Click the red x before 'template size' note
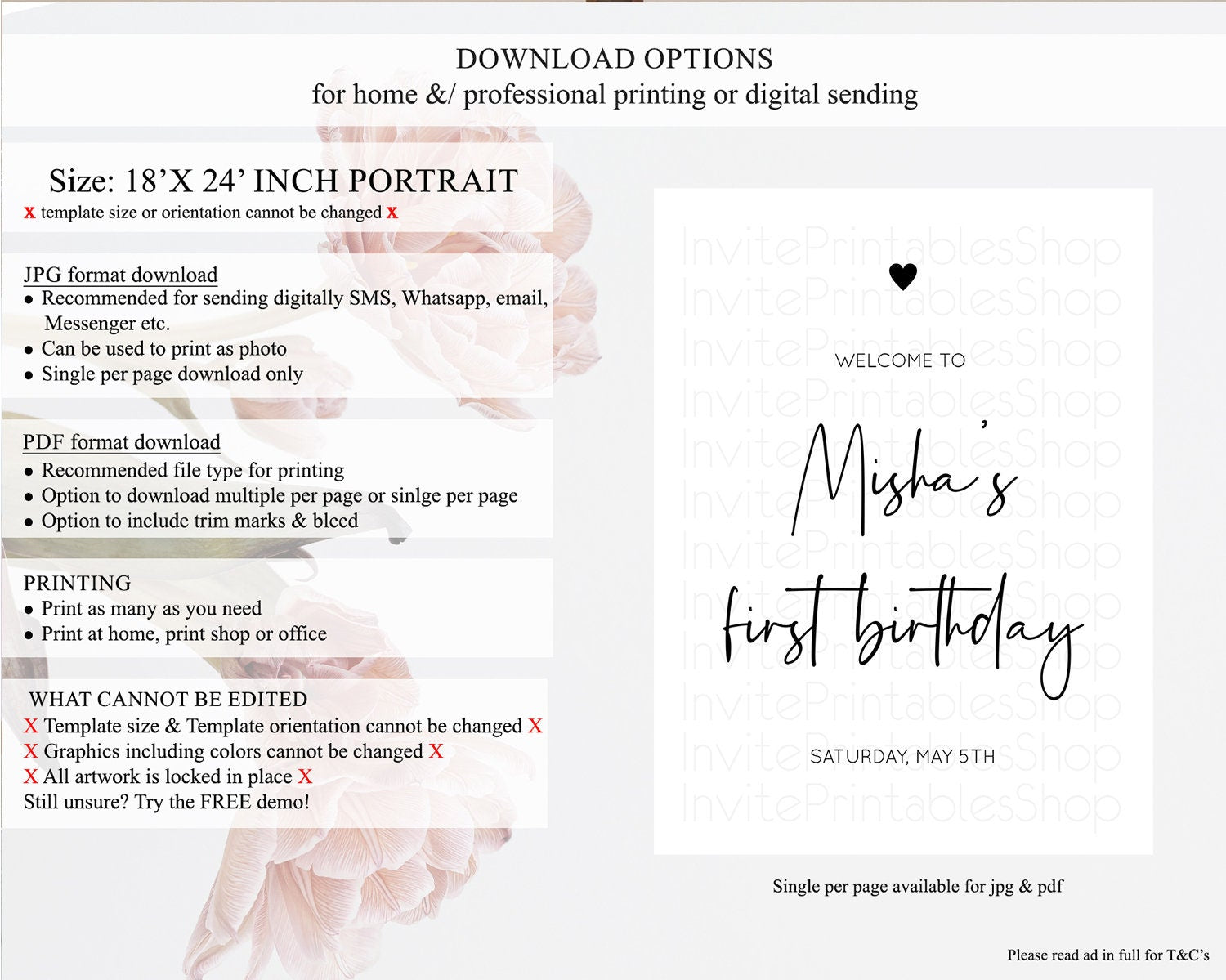This screenshot has height=980, width=1226. coord(29,213)
